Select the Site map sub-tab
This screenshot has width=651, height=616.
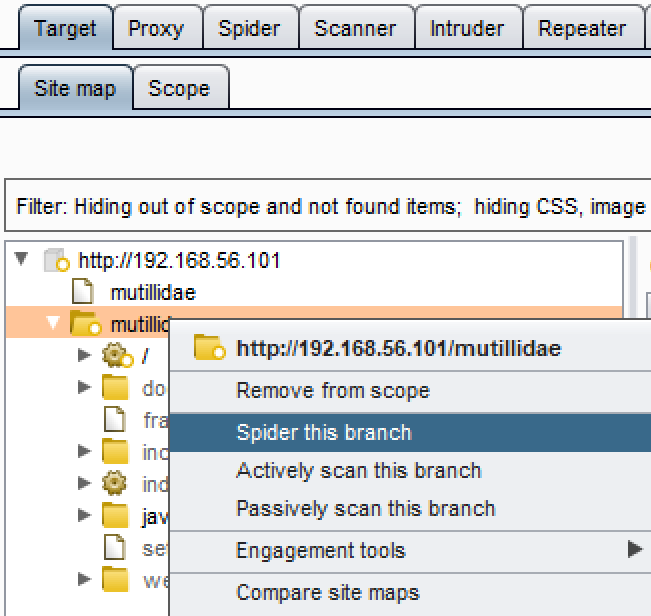coord(76,88)
